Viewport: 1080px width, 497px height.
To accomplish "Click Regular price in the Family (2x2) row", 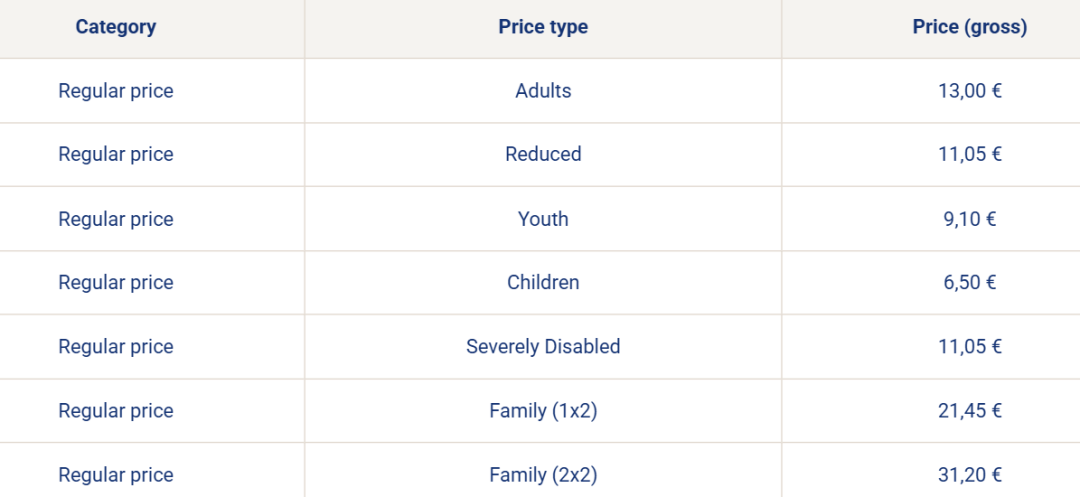I will (x=116, y=475).
